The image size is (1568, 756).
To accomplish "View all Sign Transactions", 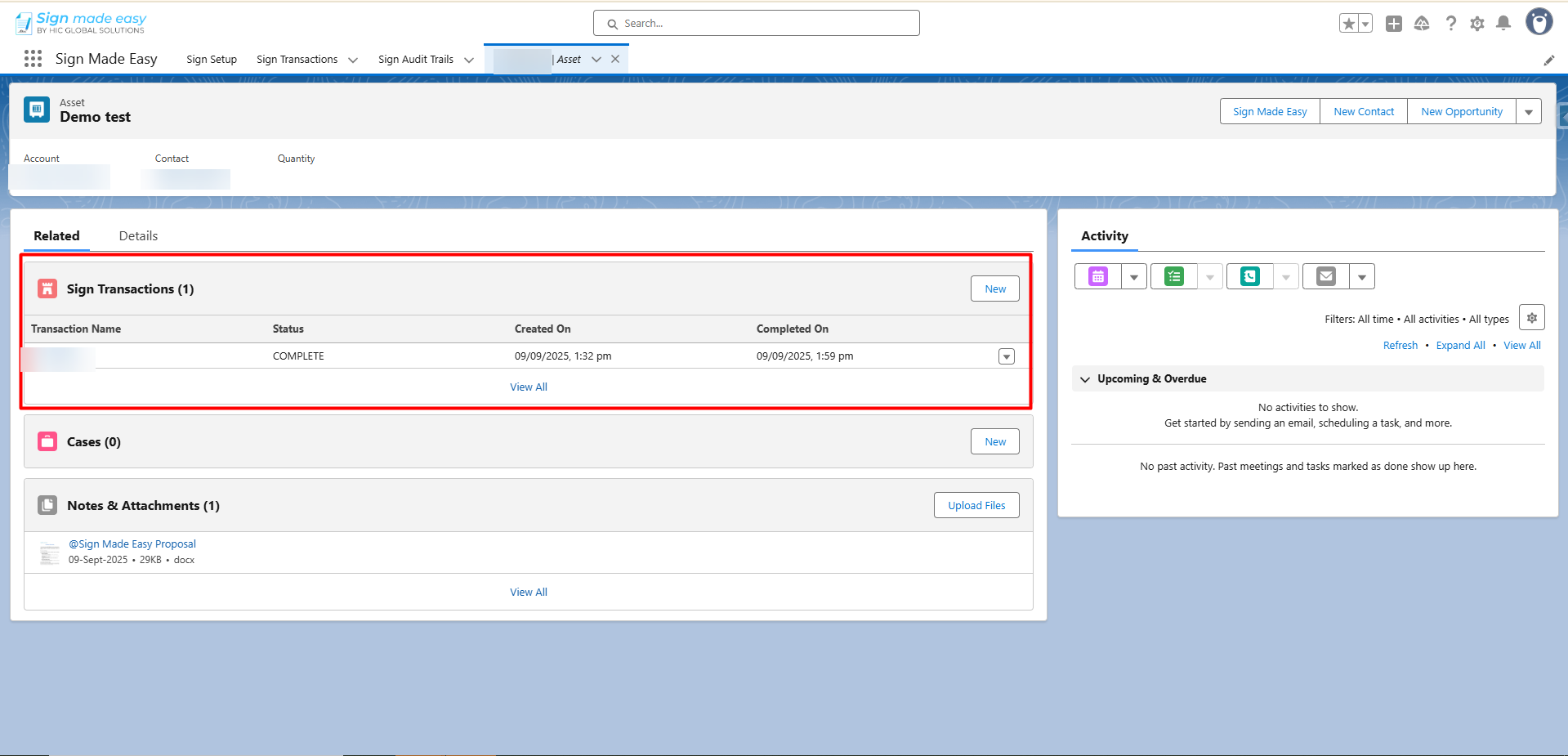I will [529, 387].
